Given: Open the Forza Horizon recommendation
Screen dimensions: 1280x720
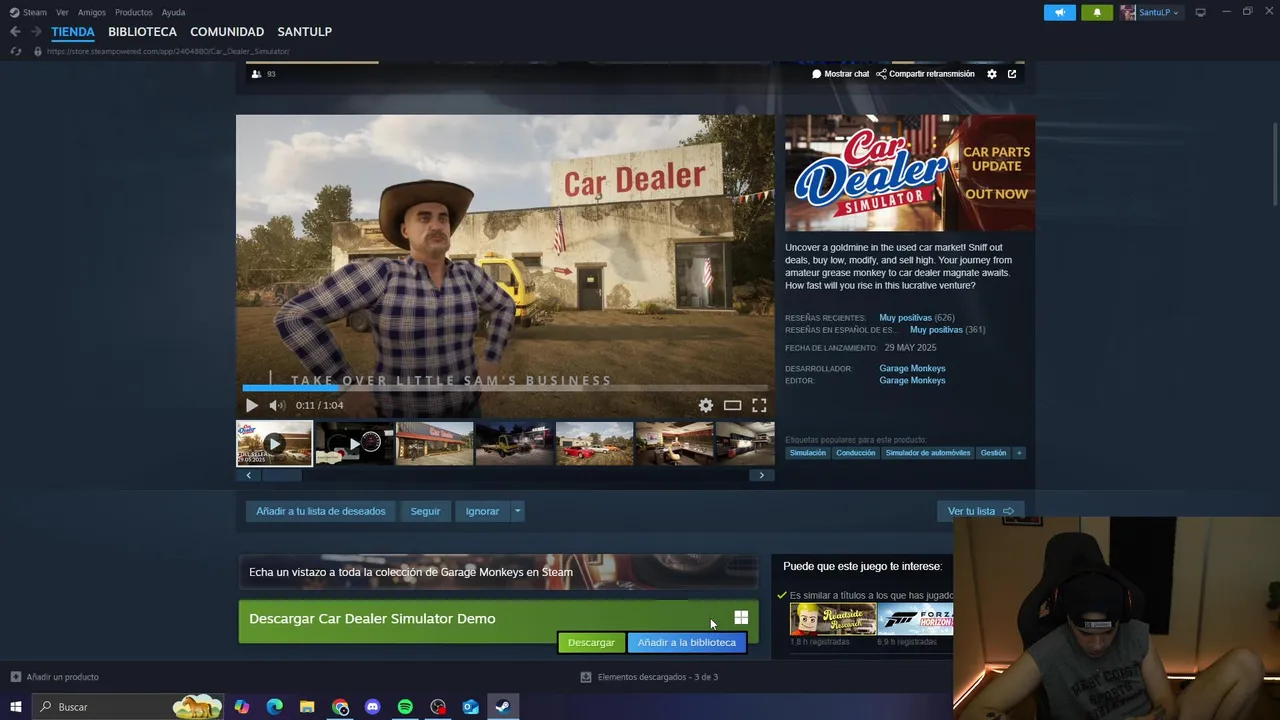Looking at the screenshot, I should pos(916,619).
